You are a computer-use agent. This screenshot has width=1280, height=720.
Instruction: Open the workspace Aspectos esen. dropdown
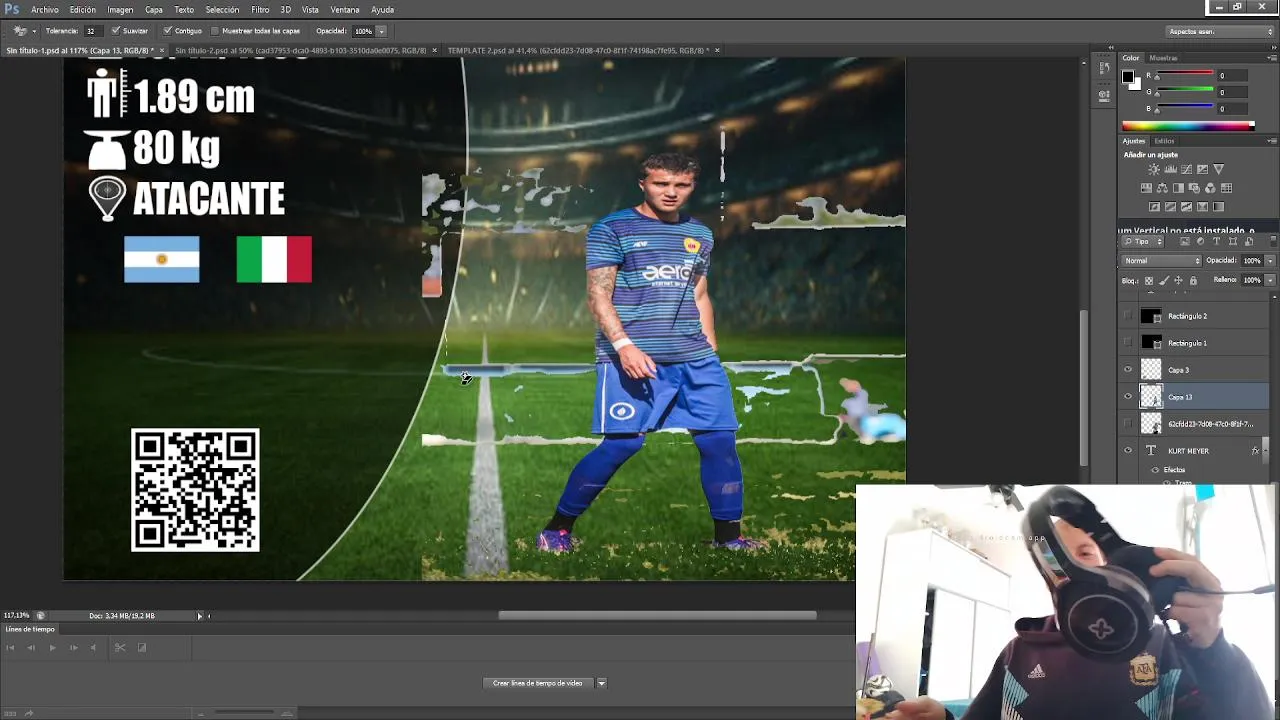coord(1220,31)
